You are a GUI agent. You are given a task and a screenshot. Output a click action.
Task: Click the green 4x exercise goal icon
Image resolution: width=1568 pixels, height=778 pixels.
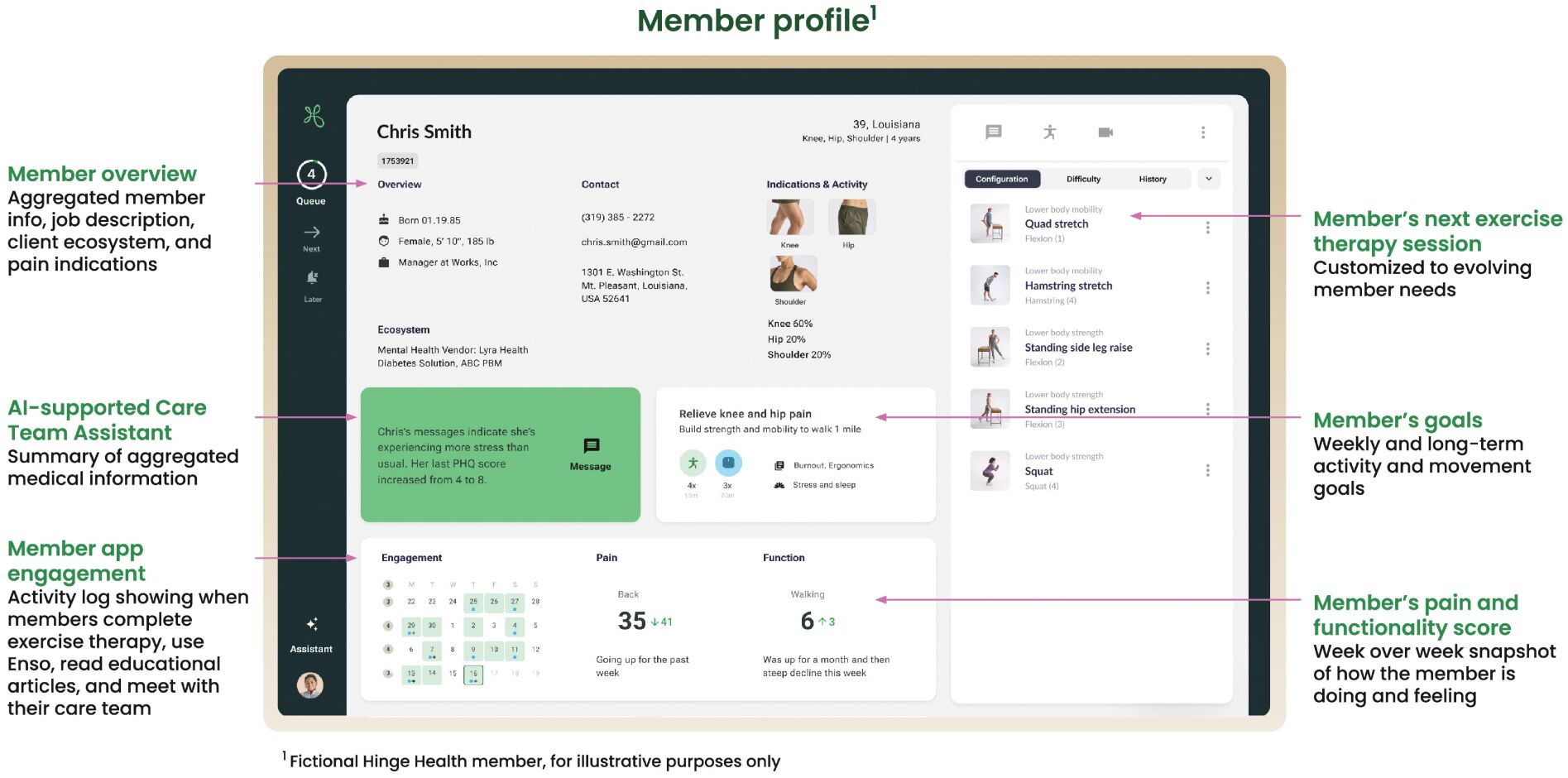coord(693,463)
